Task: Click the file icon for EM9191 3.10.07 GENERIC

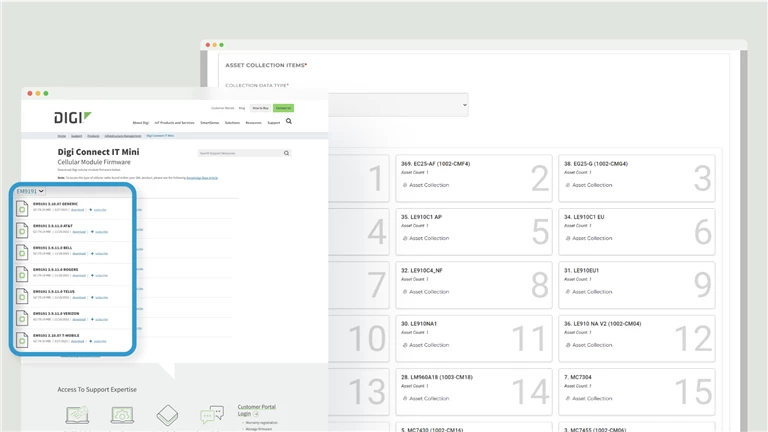Action: coord(22,208)
